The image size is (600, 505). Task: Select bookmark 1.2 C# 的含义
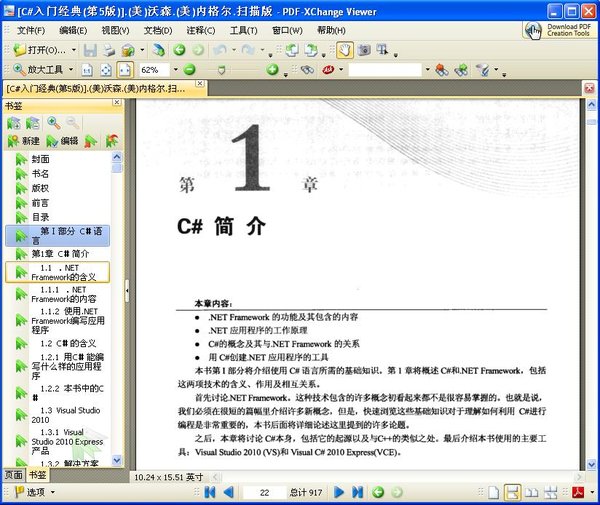[68, 344]
